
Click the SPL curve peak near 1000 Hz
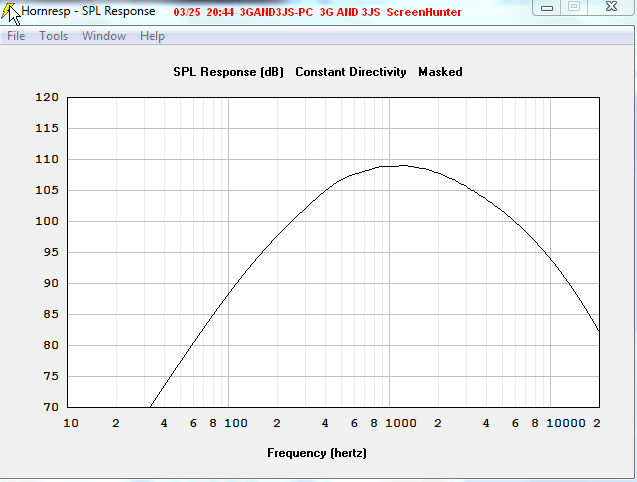click(x=402, y=165)
